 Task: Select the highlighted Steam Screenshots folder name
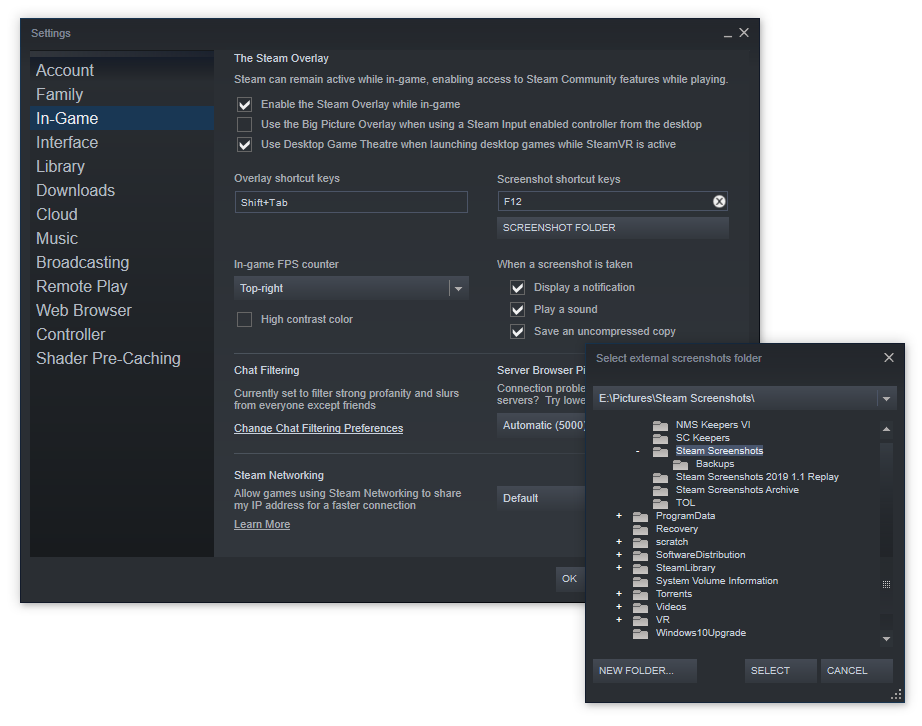719,451
